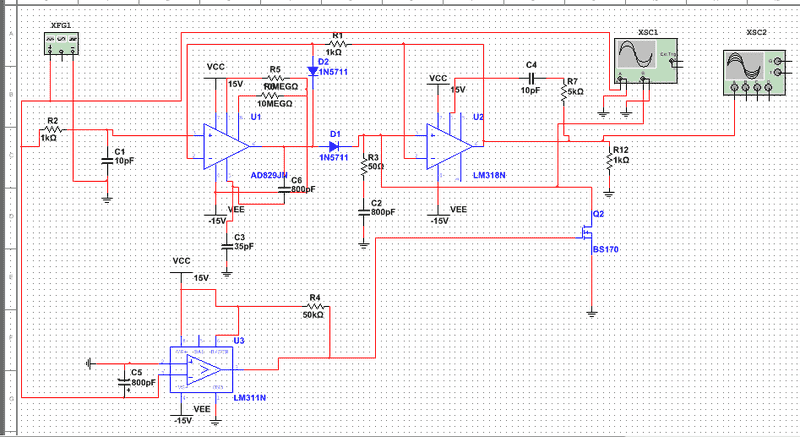
Task: Select capacitor C4 10pF symbol
Action: click(x=532, y=79)
